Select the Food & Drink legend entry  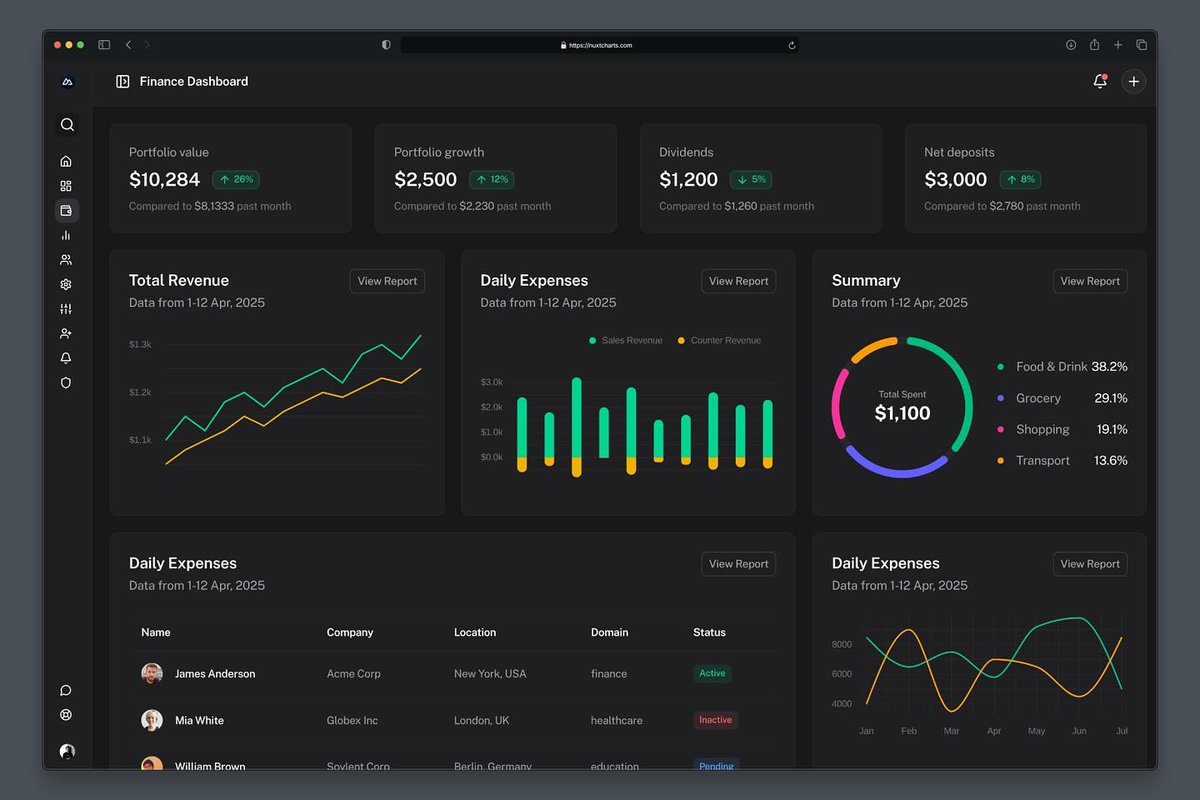click(x=1062, y=367)
